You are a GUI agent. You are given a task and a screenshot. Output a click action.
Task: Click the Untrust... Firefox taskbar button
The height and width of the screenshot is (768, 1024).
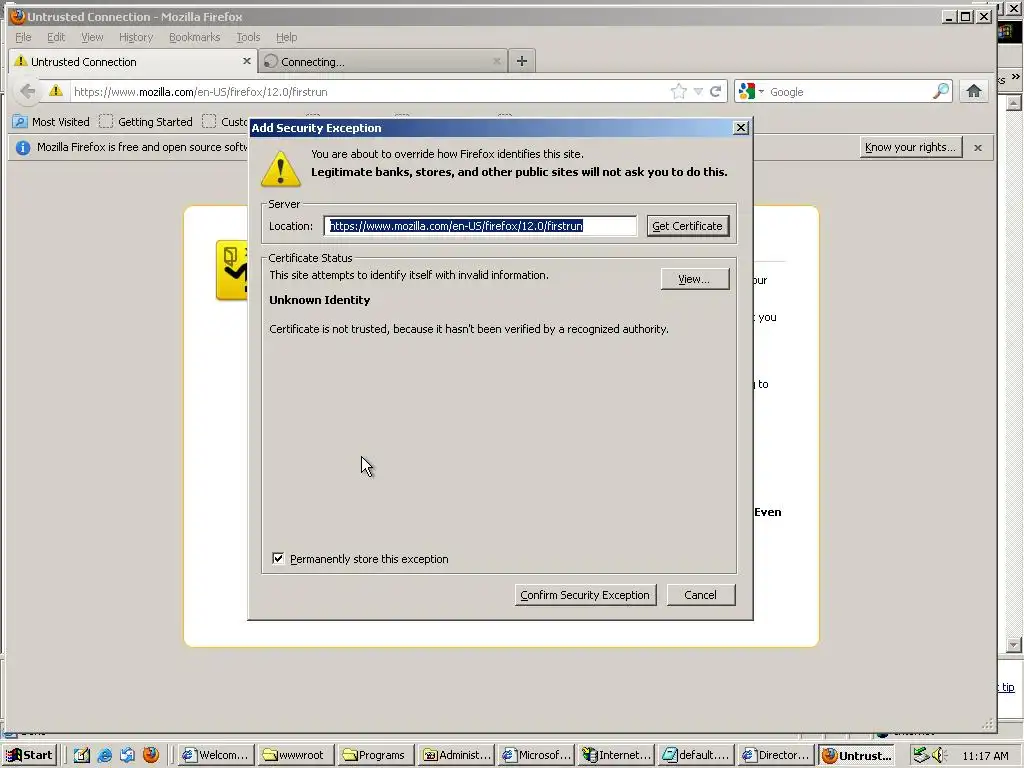(857, 755)
